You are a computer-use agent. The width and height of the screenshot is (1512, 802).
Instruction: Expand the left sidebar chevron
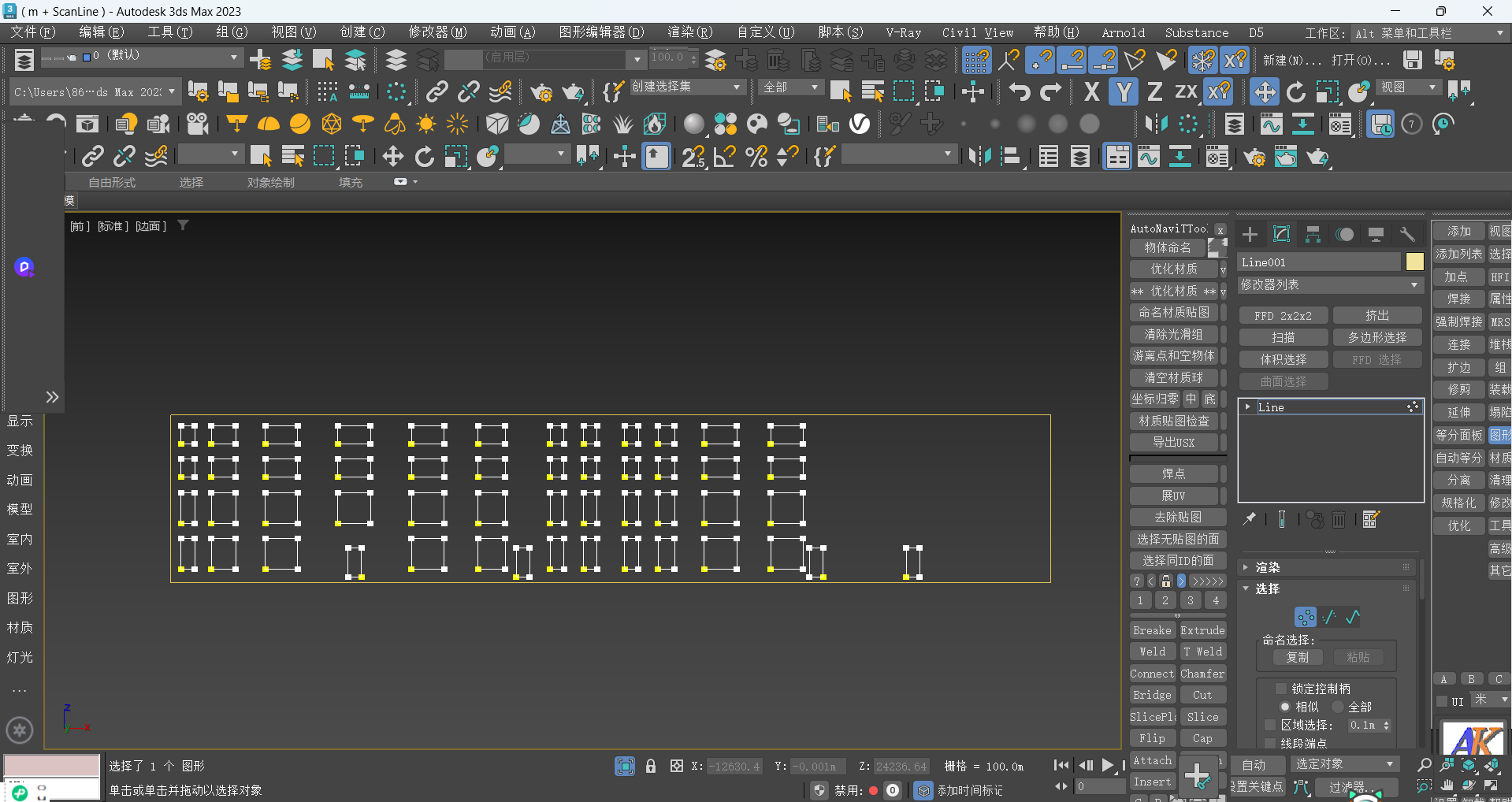pyautogui.click(x=52, y=397)
